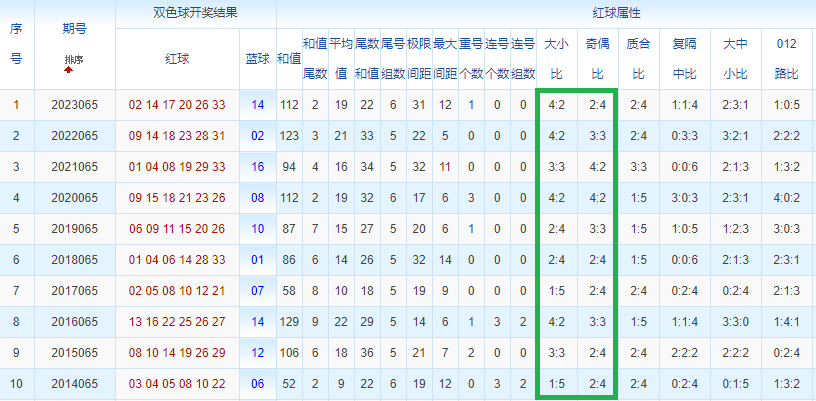Click the red sort arrow under 期号

(x=68, y=70)
